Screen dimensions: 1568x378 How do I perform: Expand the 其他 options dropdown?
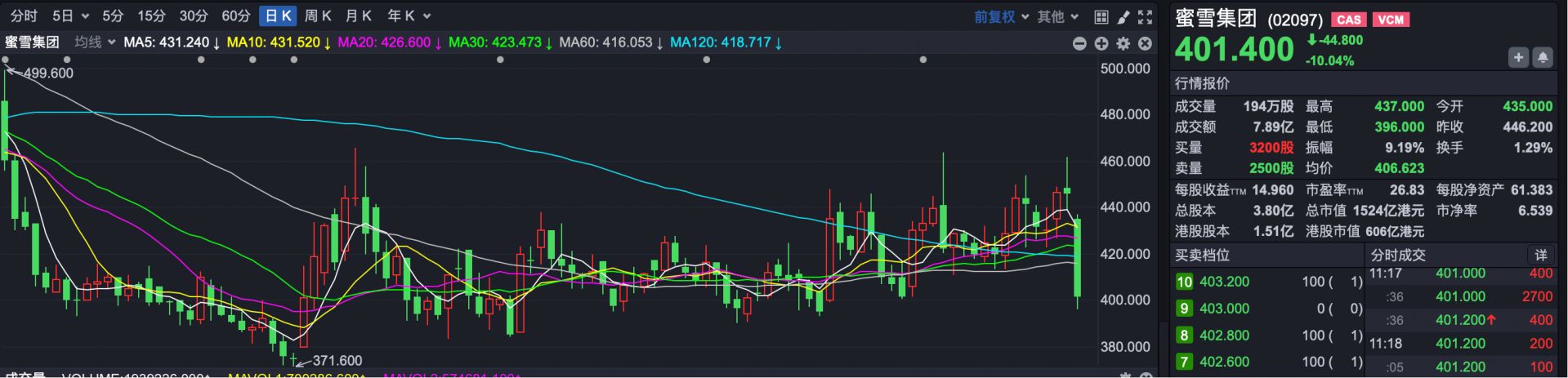click(x=1058, y=16)
